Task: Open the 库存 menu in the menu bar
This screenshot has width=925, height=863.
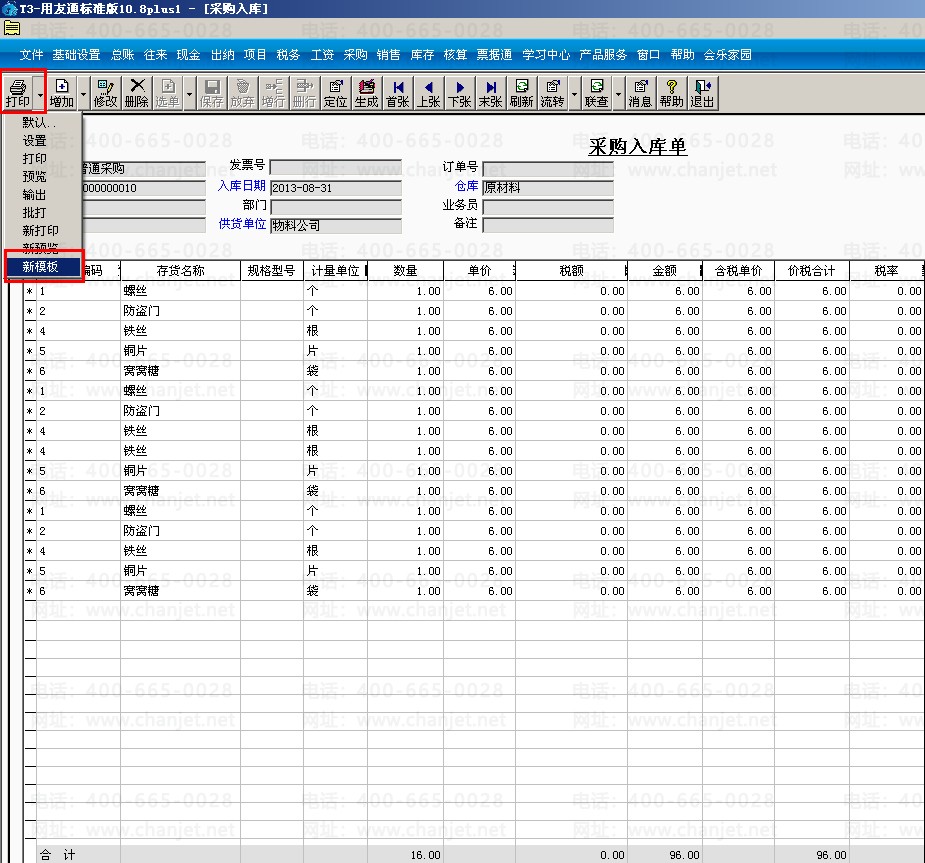Action: (x=422, y=55)
